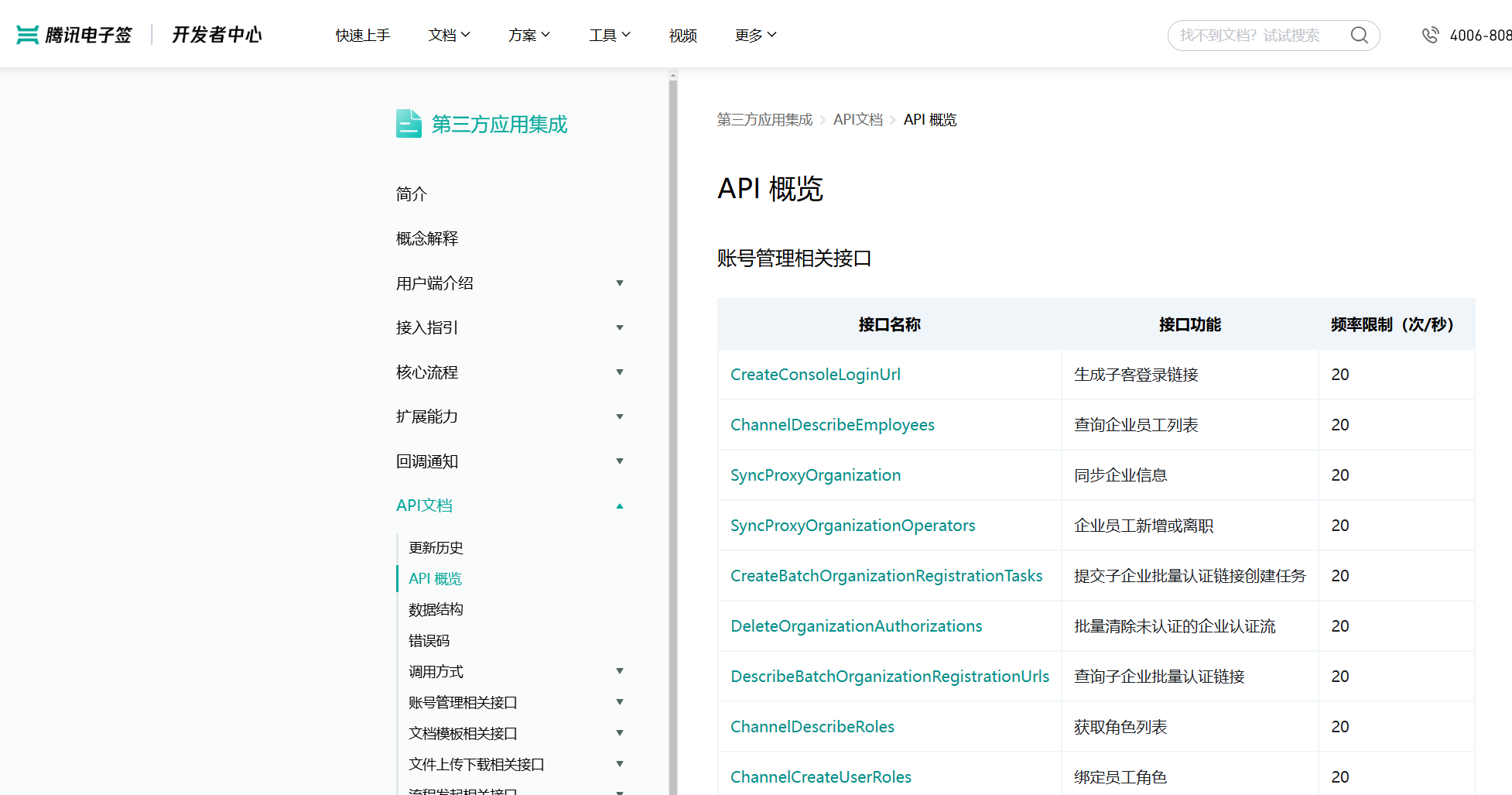
Task: Click the 腾讯电子签 logo
Action: pyautogui.click(x=74, y=35)
